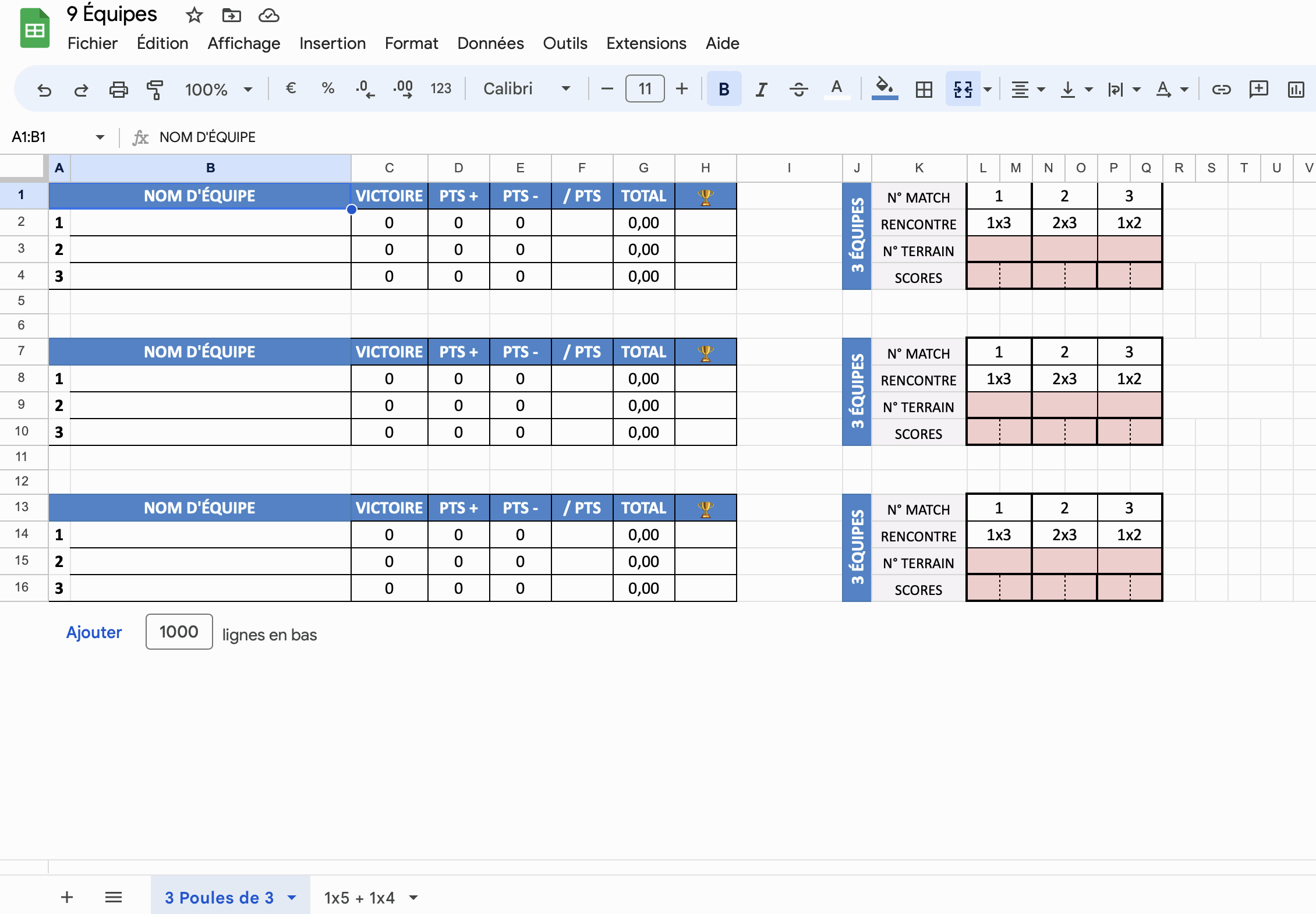Screen dimensions: 1316x914
Task: Open the borders tool
Action: pos(924,89)
